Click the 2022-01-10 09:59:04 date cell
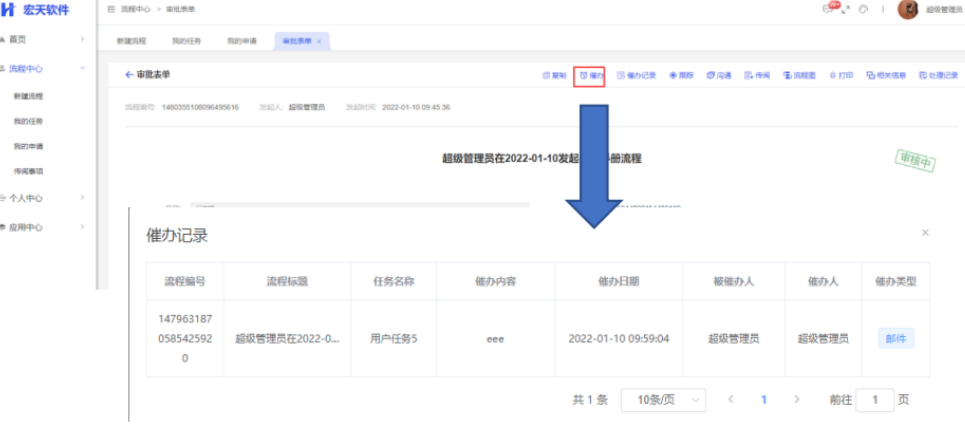The width and height of the screenshot is (965, 441). (x=619, y=338)
